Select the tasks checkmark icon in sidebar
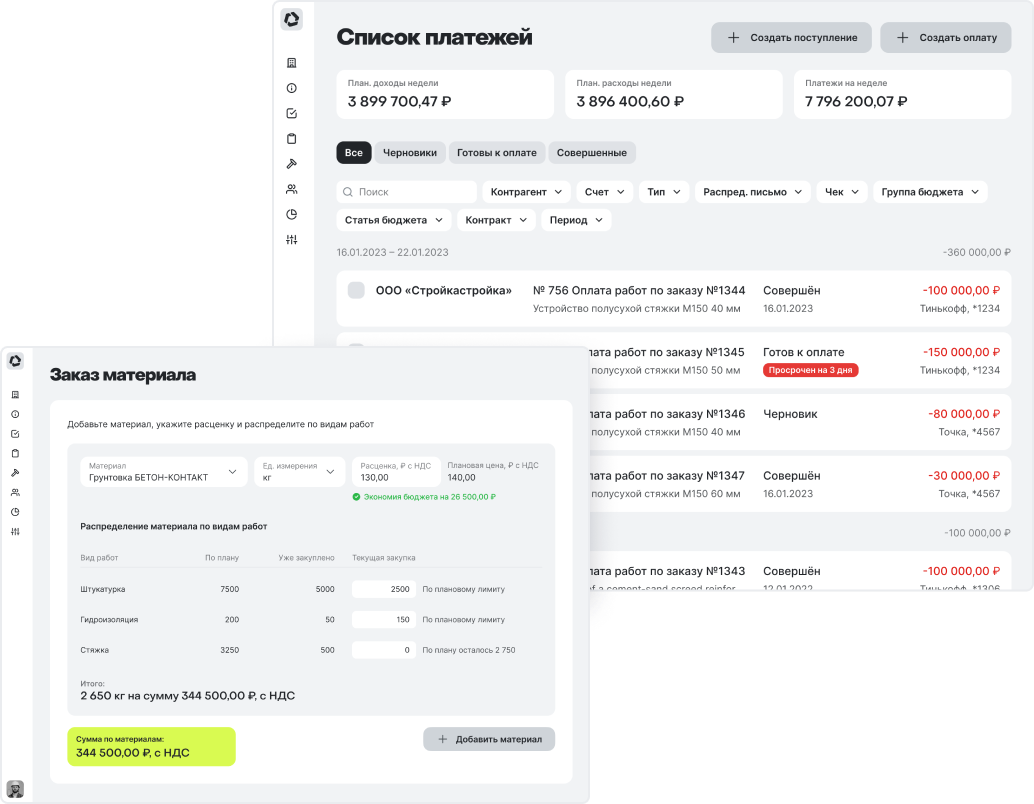Image resolution: width=1034 pixels, height=804 pixels. (x=292, y=113)
